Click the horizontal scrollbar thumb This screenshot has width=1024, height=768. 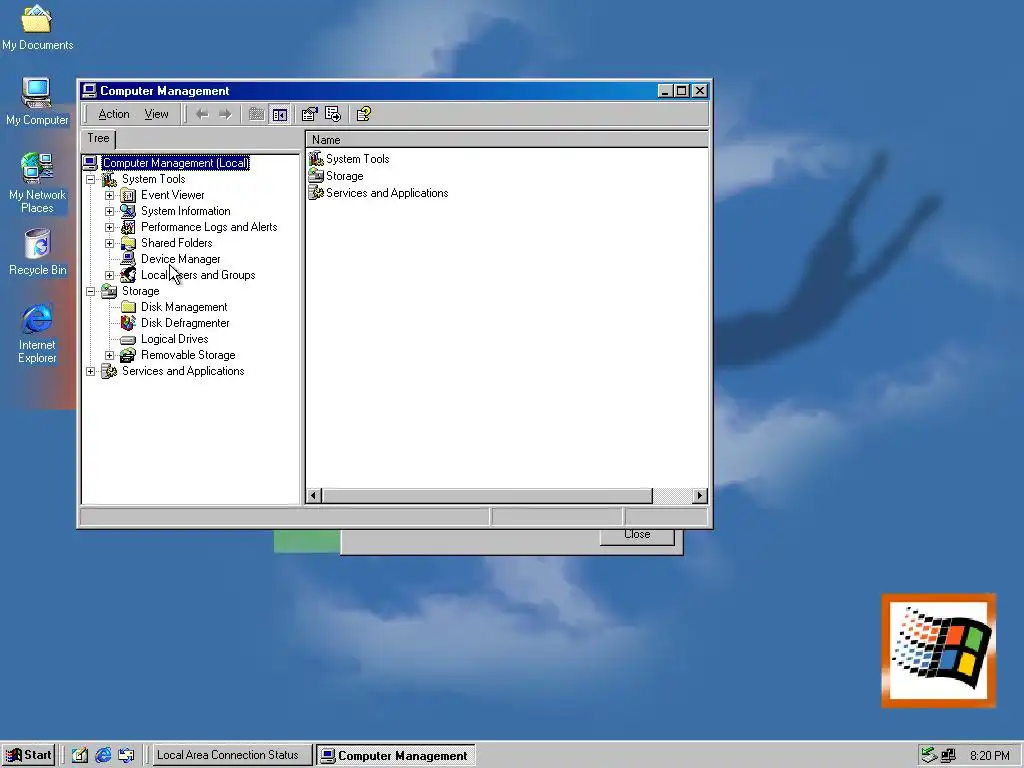pos(487,496)
